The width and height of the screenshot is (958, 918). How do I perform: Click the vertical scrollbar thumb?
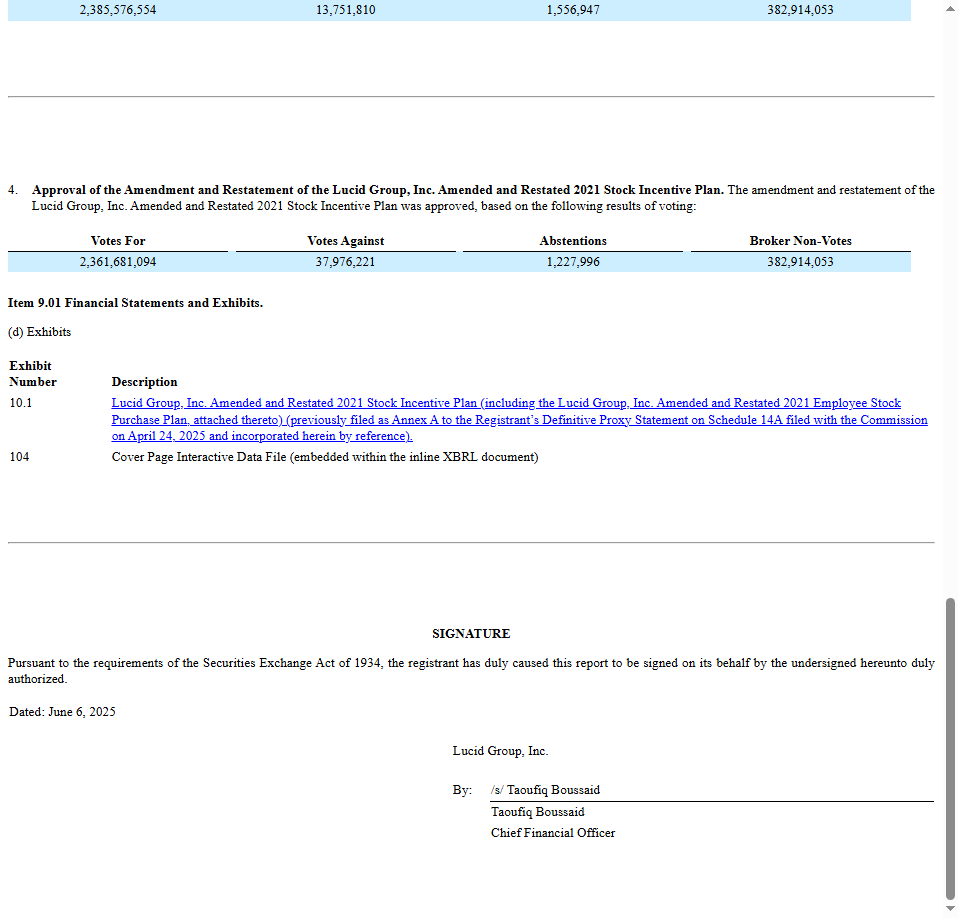tap(950, 749)
